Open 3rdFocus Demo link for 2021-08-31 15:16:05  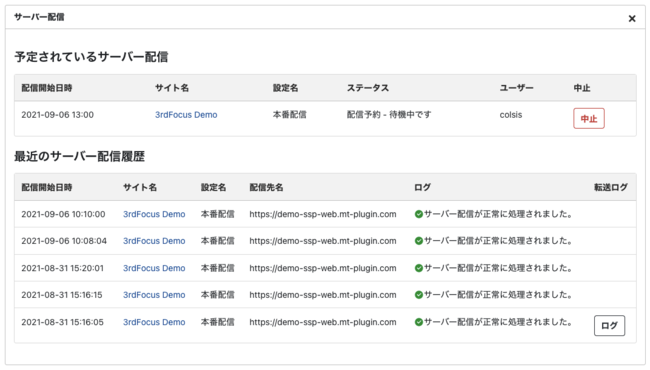pos(154,322)
